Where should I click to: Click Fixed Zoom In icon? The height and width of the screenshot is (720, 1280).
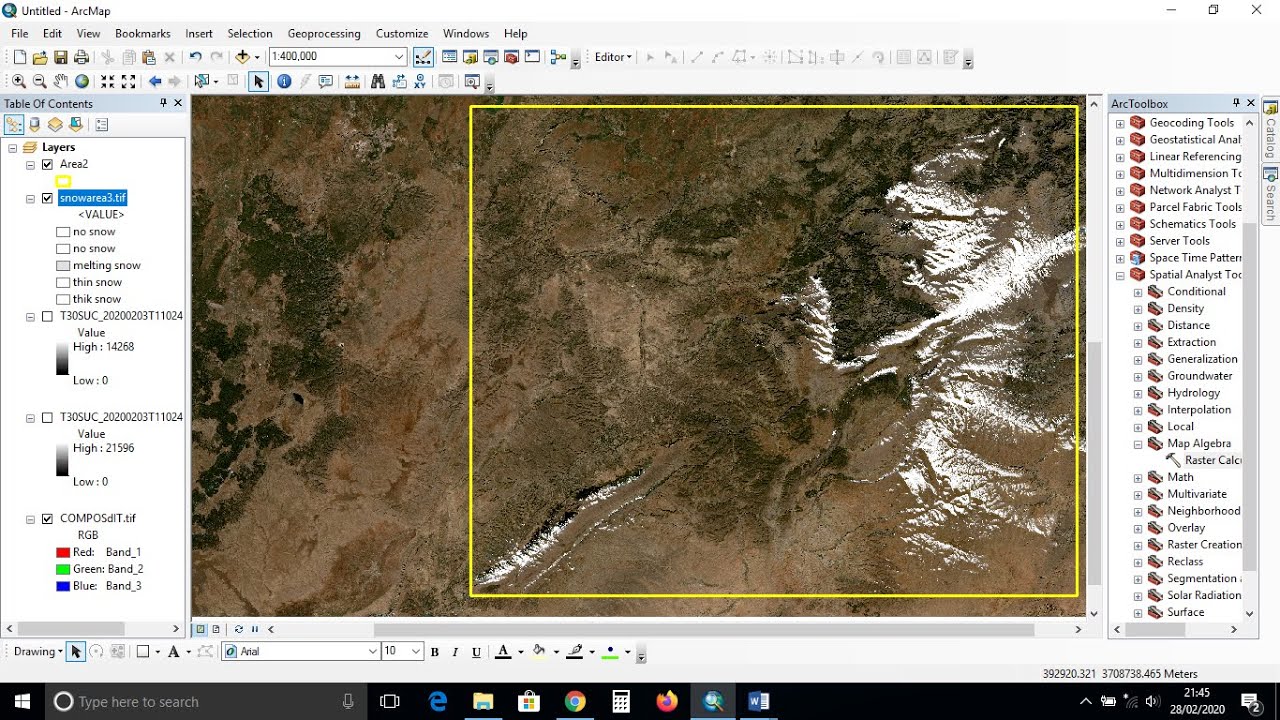coord(108,82)
